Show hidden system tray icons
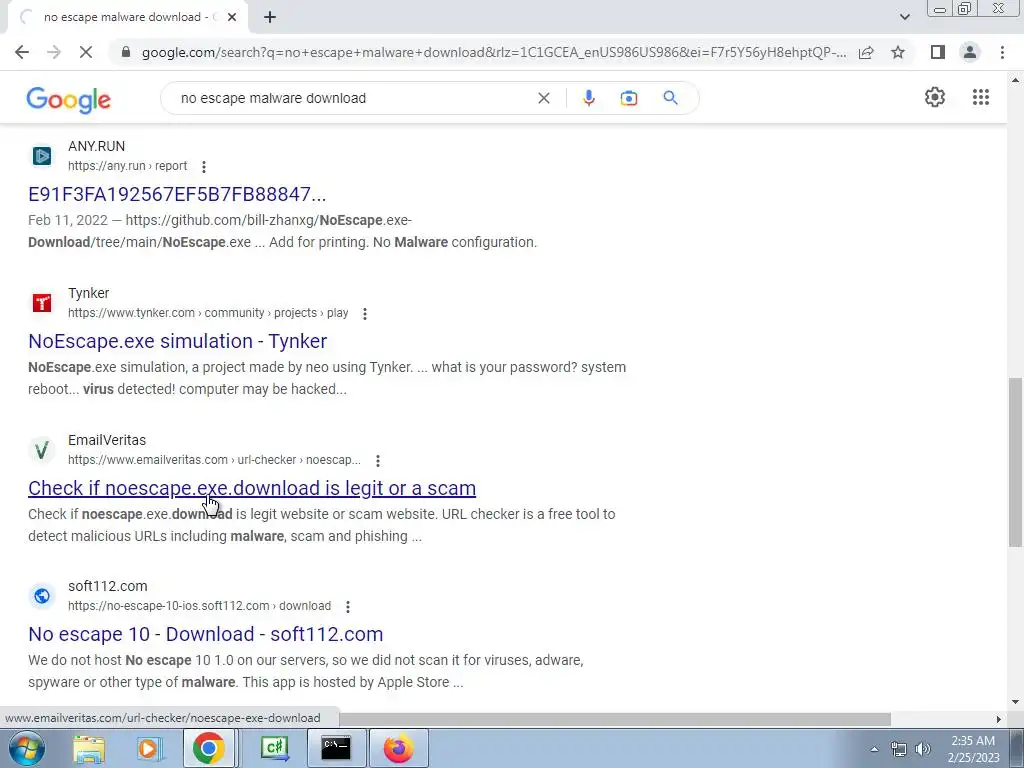 [874, 749]
